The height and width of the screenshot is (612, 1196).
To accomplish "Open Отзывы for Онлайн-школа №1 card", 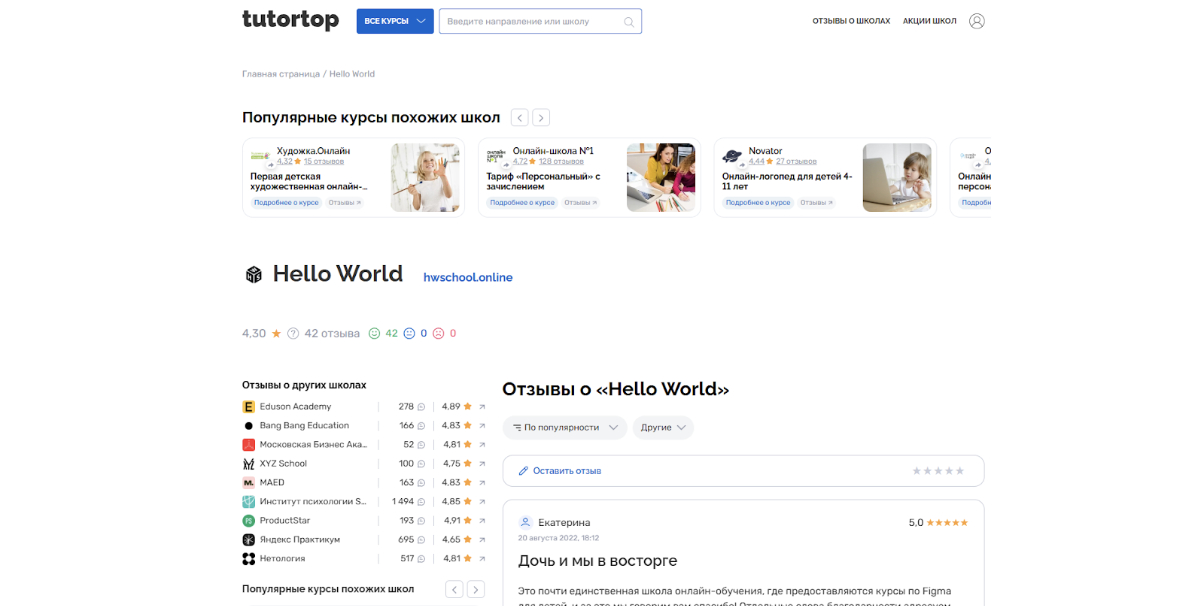I will tap(580, 203).
